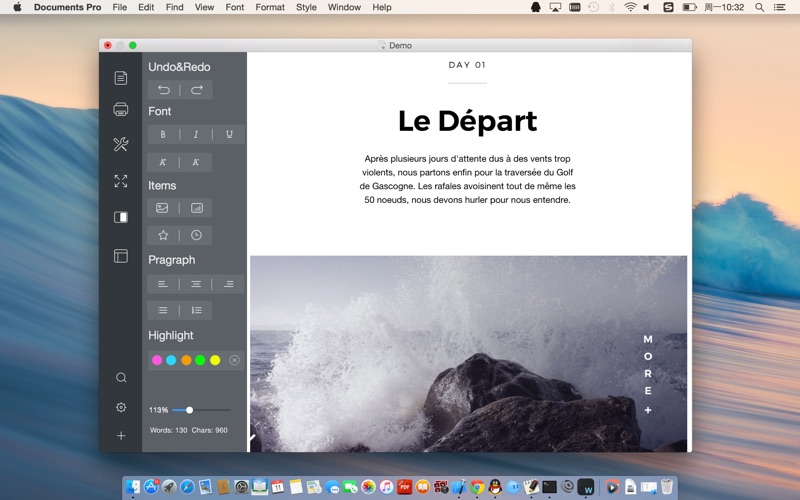The width and height of the screenshot is (800, 500).
Task: Click the zoom slider handle at 113%
Action: (x=189, y=410)
